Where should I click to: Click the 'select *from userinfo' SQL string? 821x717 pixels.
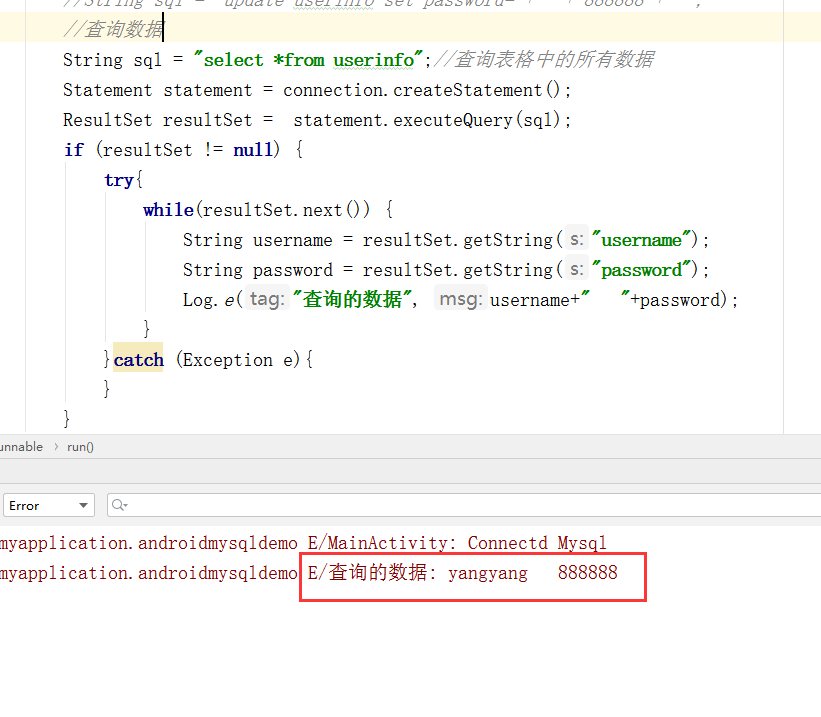[308, 60]
